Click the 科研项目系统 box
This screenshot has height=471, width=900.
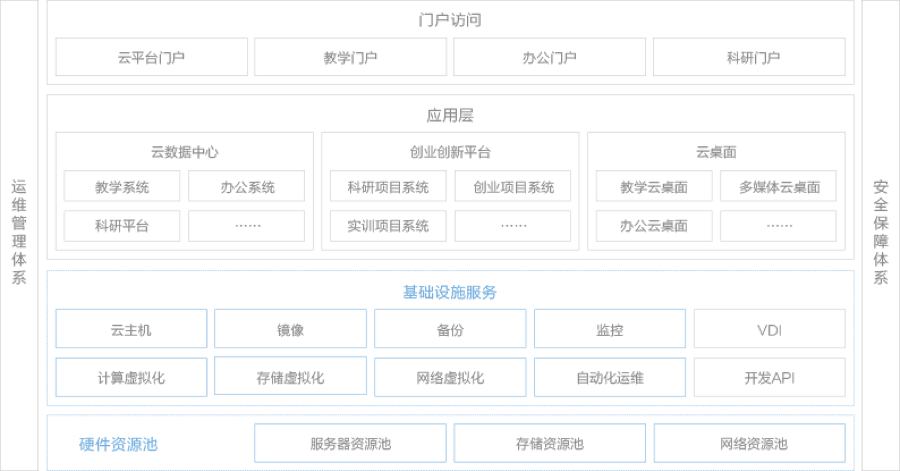point(388,187)
